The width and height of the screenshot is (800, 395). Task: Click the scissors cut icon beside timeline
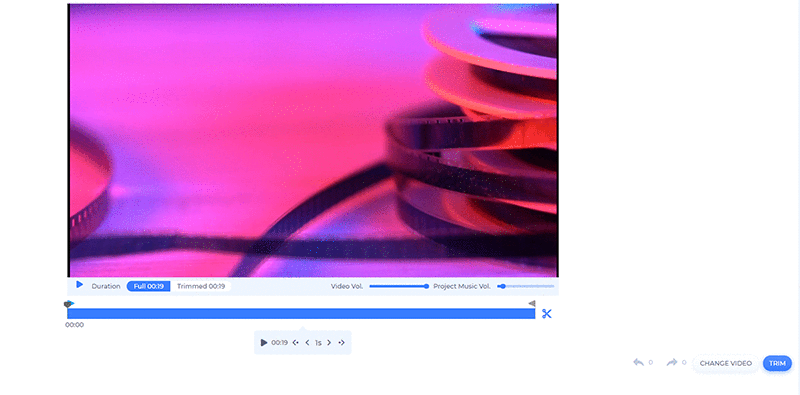pyautogui.click(x=547, y=314)
